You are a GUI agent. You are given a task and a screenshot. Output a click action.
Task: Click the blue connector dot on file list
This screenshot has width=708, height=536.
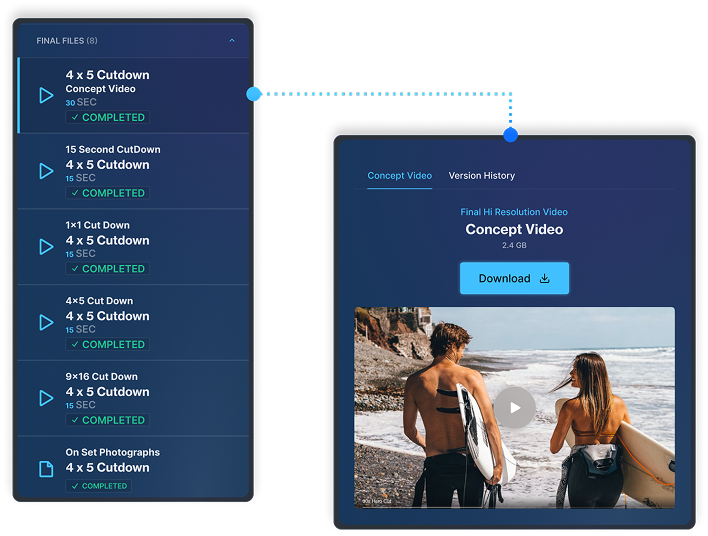click(x=253, y=94)
